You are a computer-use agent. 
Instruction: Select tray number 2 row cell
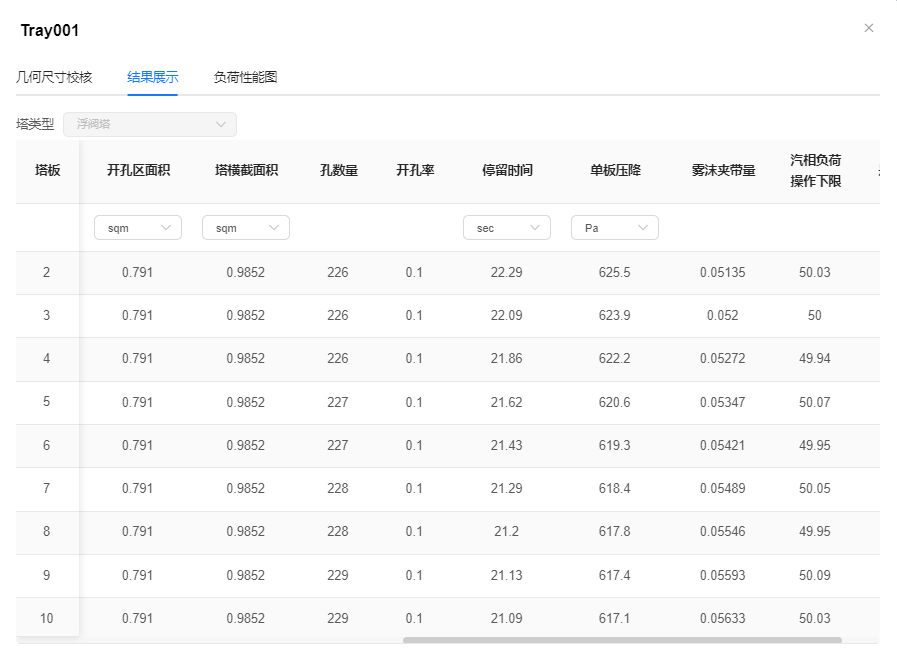[x=46, y=272]
